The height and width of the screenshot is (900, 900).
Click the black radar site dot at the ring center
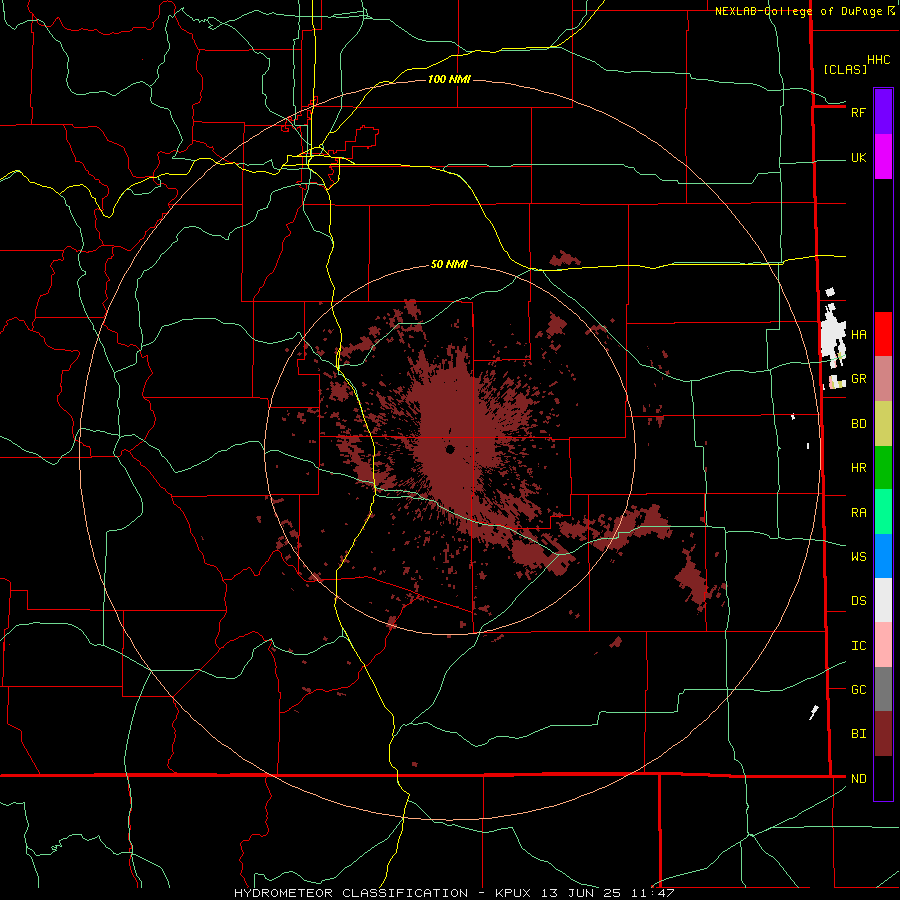tap(450, 449)
